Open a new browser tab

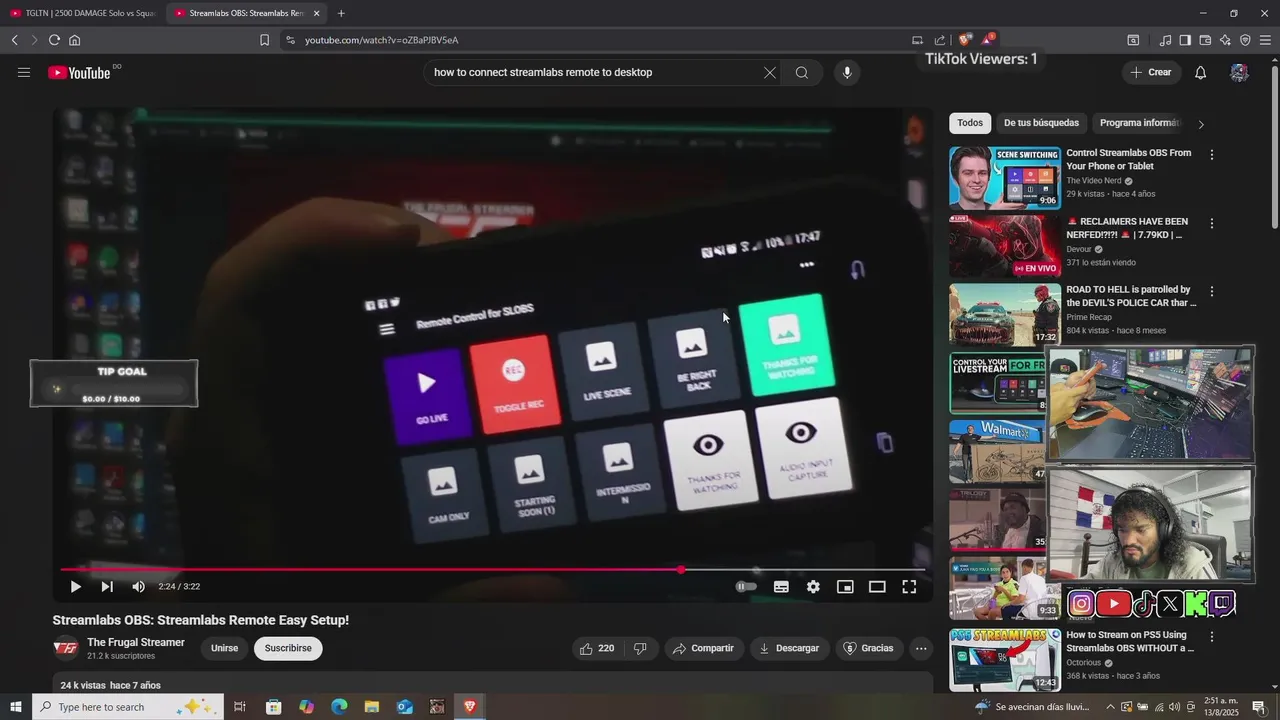[x=341, y=13]
